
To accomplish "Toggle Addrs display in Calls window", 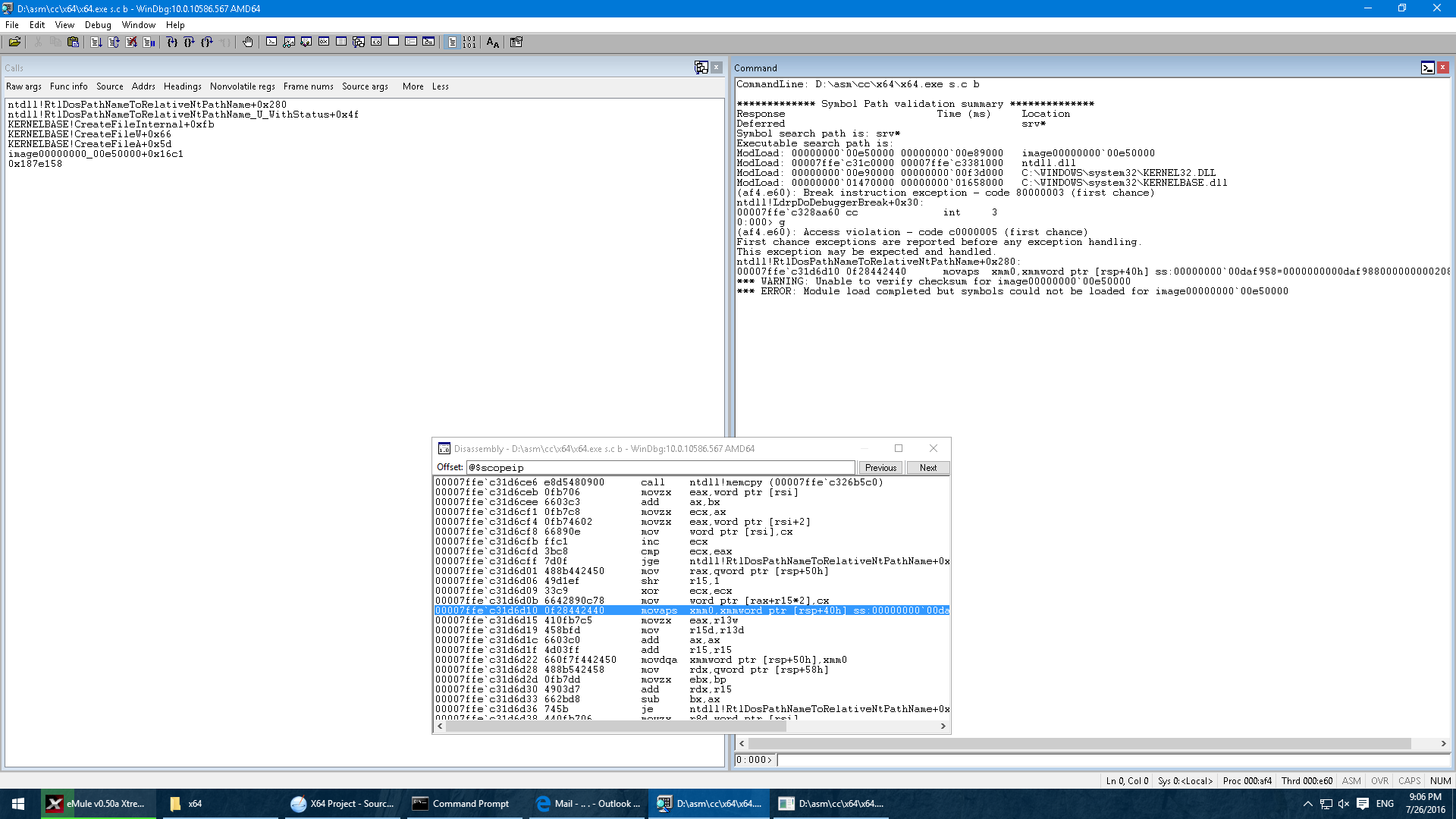I will click(143, 86).
